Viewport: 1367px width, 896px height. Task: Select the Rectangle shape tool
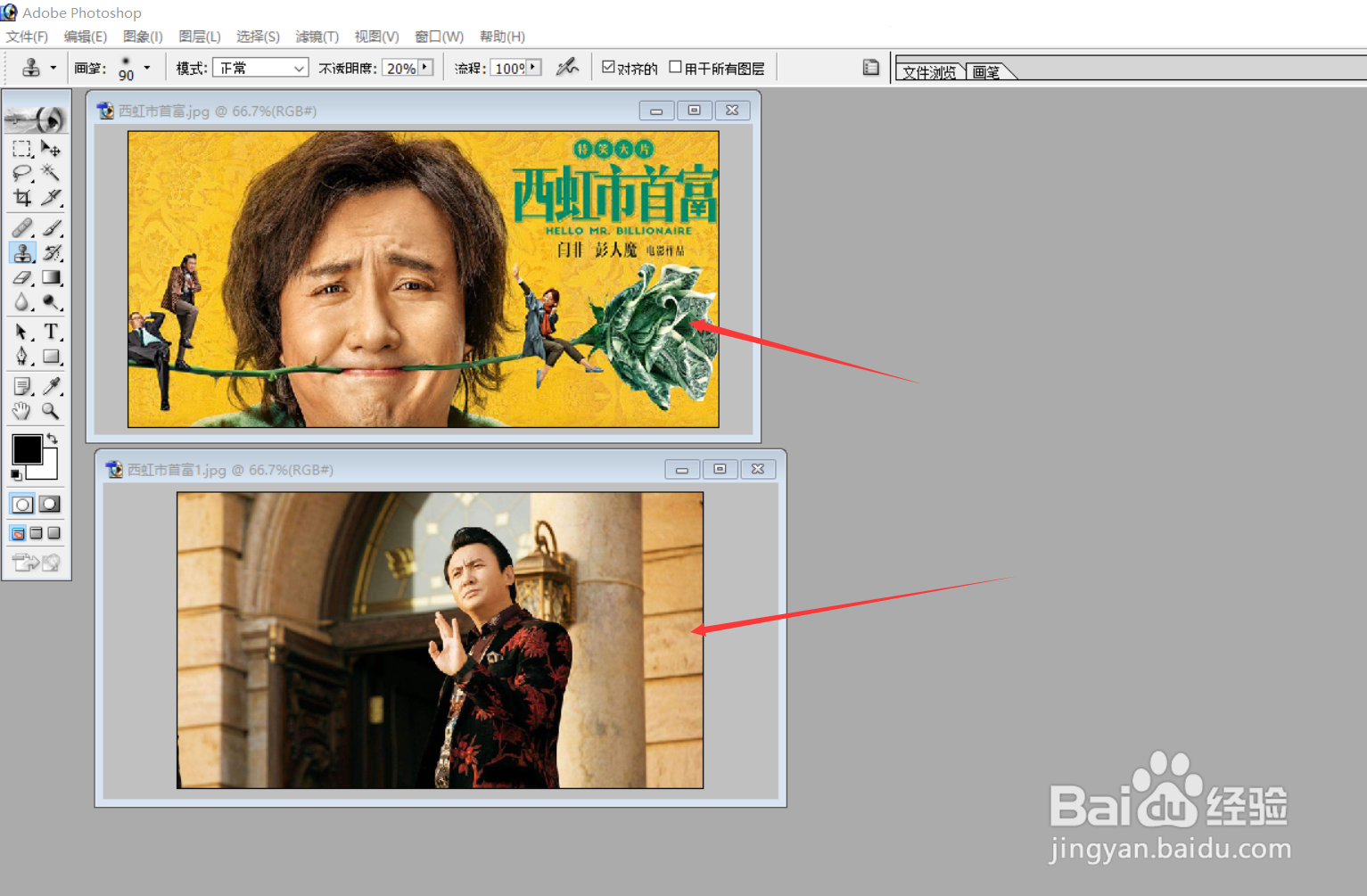click(x=51, y=357)
